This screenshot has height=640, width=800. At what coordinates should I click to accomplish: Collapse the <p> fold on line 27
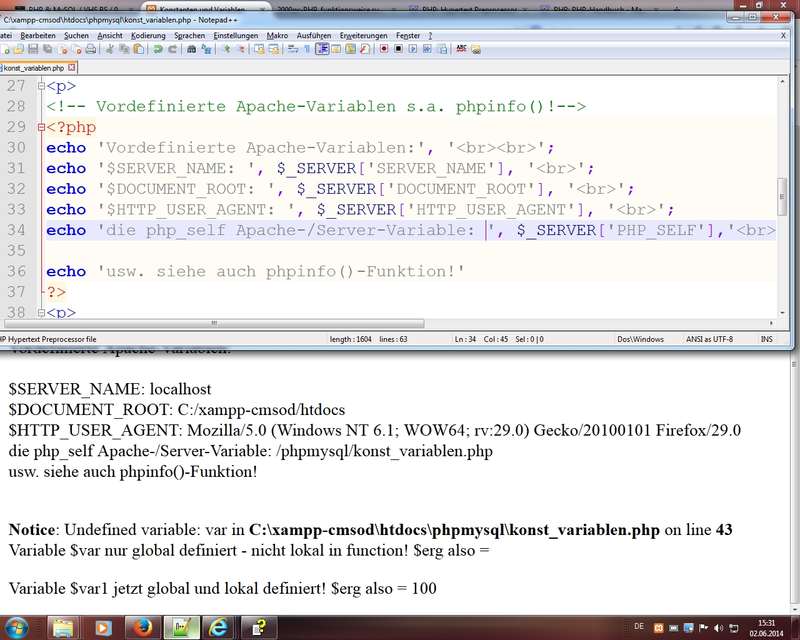(40, 87)
